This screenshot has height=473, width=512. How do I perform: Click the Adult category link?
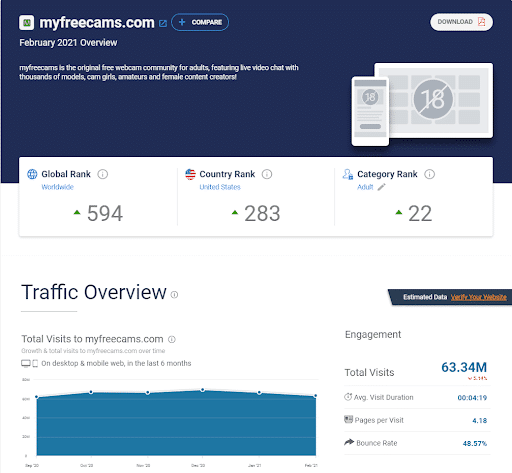(365, 187)
